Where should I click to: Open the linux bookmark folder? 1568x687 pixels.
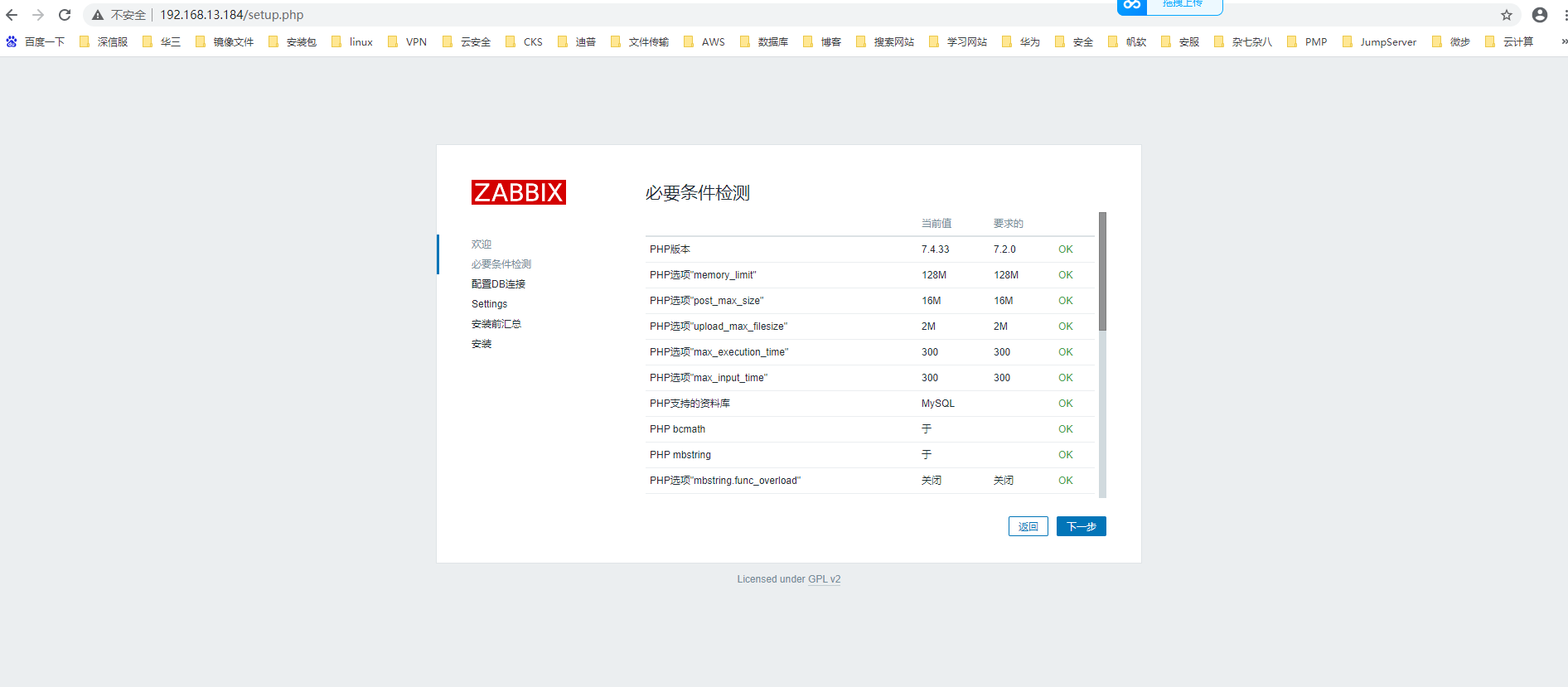(x=352, y=41)
